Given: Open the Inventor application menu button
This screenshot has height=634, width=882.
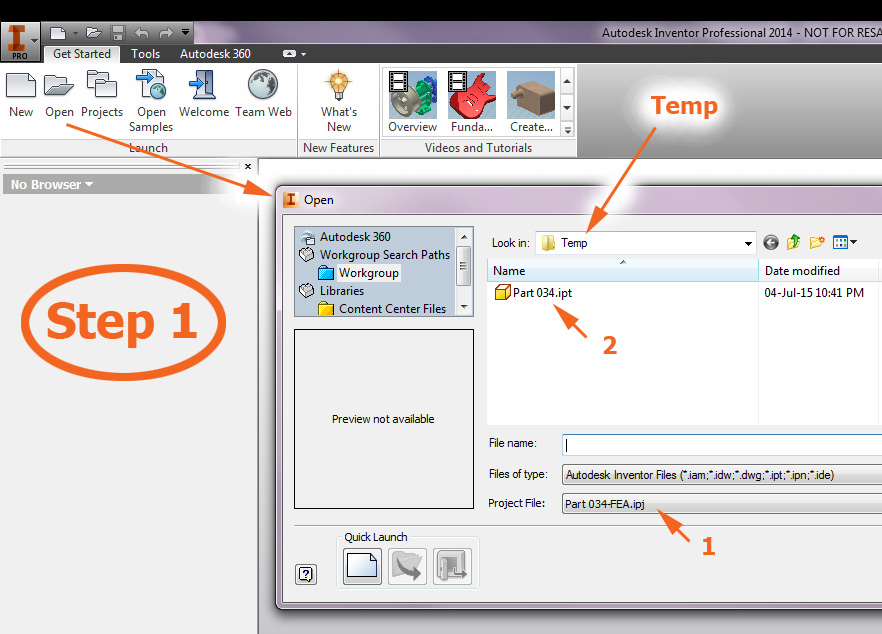Looking at the screenshot, I should tap(20, 41).
